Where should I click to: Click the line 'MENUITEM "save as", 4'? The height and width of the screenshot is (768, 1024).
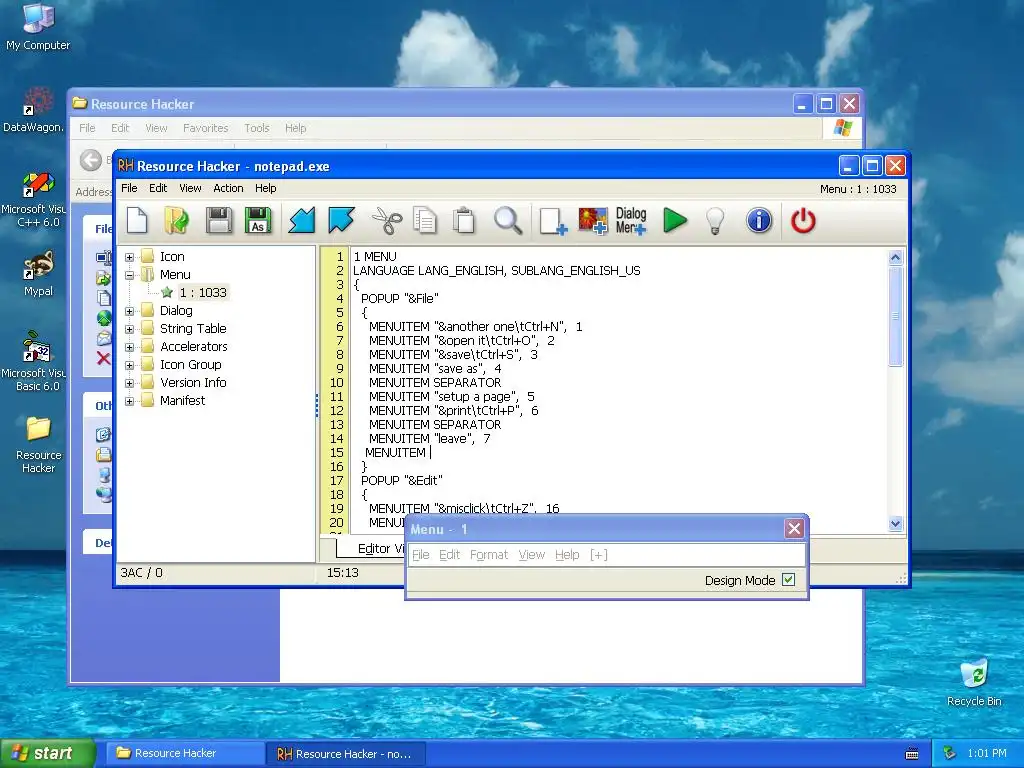point(435,368)
